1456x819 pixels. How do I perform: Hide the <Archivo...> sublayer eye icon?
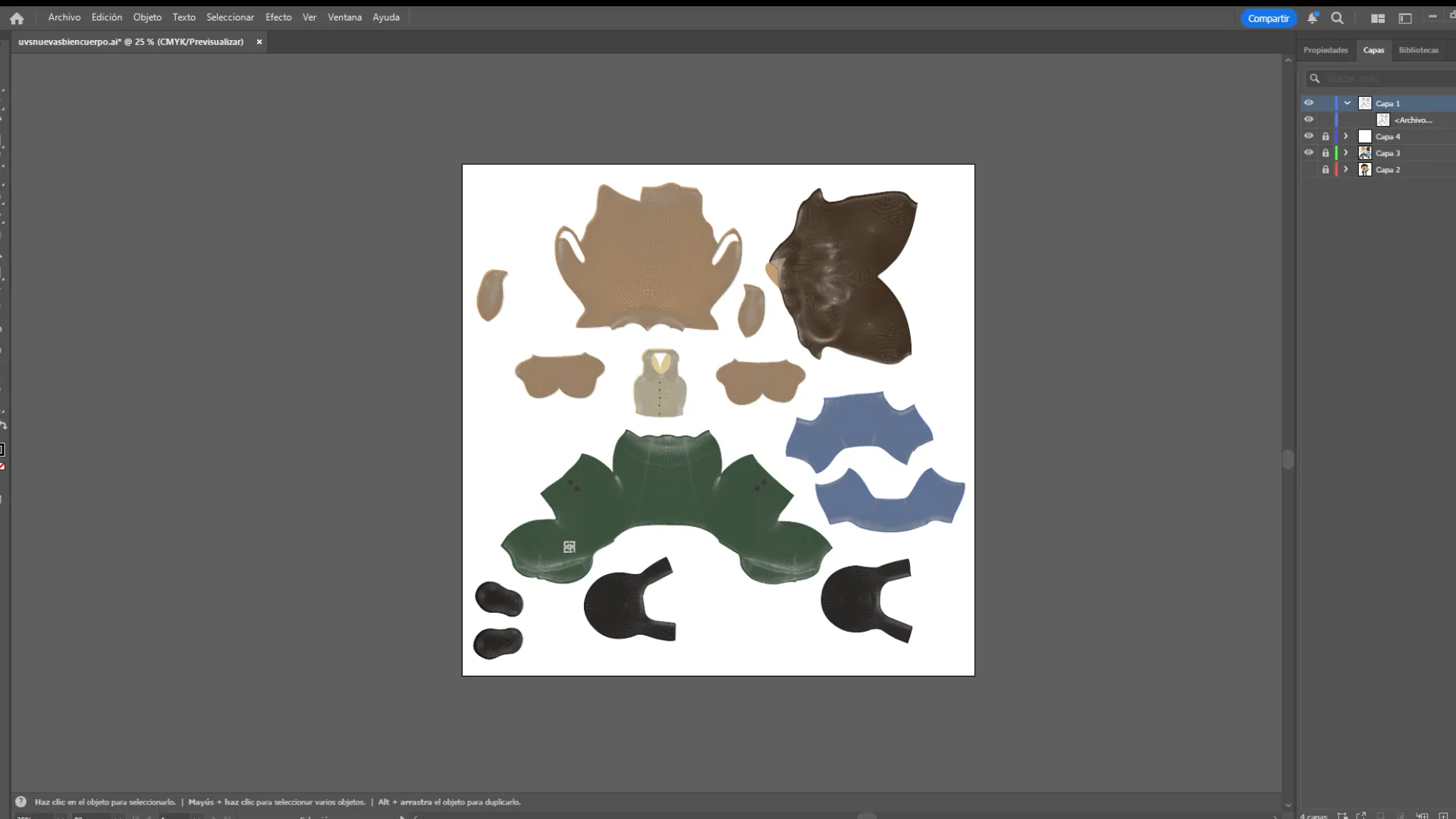[x=1309, y=120]
